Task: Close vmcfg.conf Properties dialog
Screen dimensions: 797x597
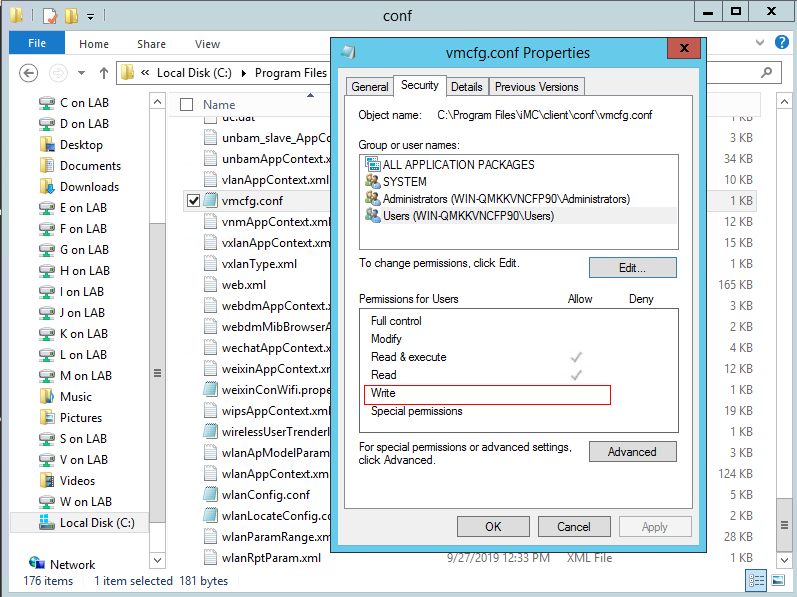Action: 684,48
